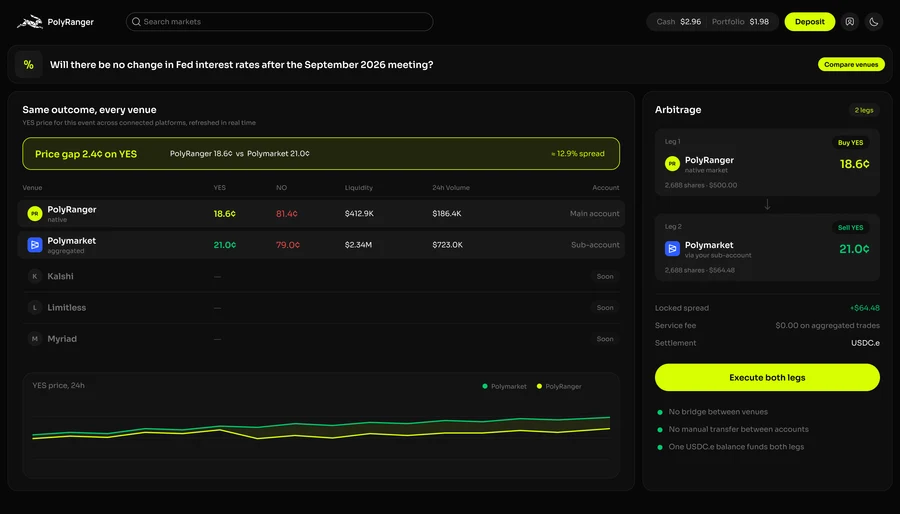Click Leg 2 Polymarket icon
The width and height of the screenshot is (900, 514).
coord(672,248)
